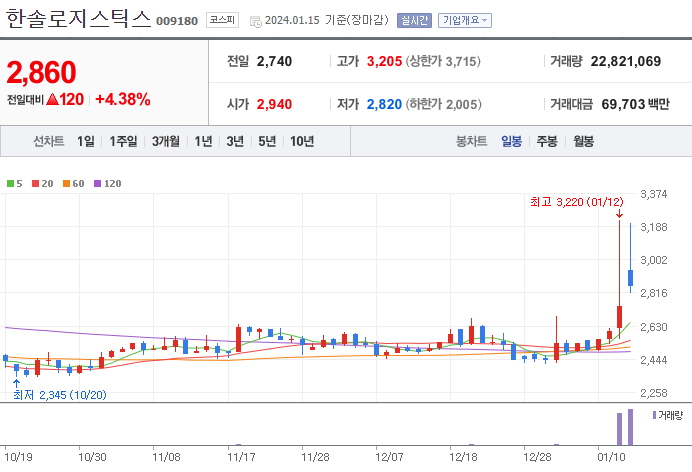Click the 2024.01.15 기준(장마감) date text
692x472 pixels.
tap(327, 20)
